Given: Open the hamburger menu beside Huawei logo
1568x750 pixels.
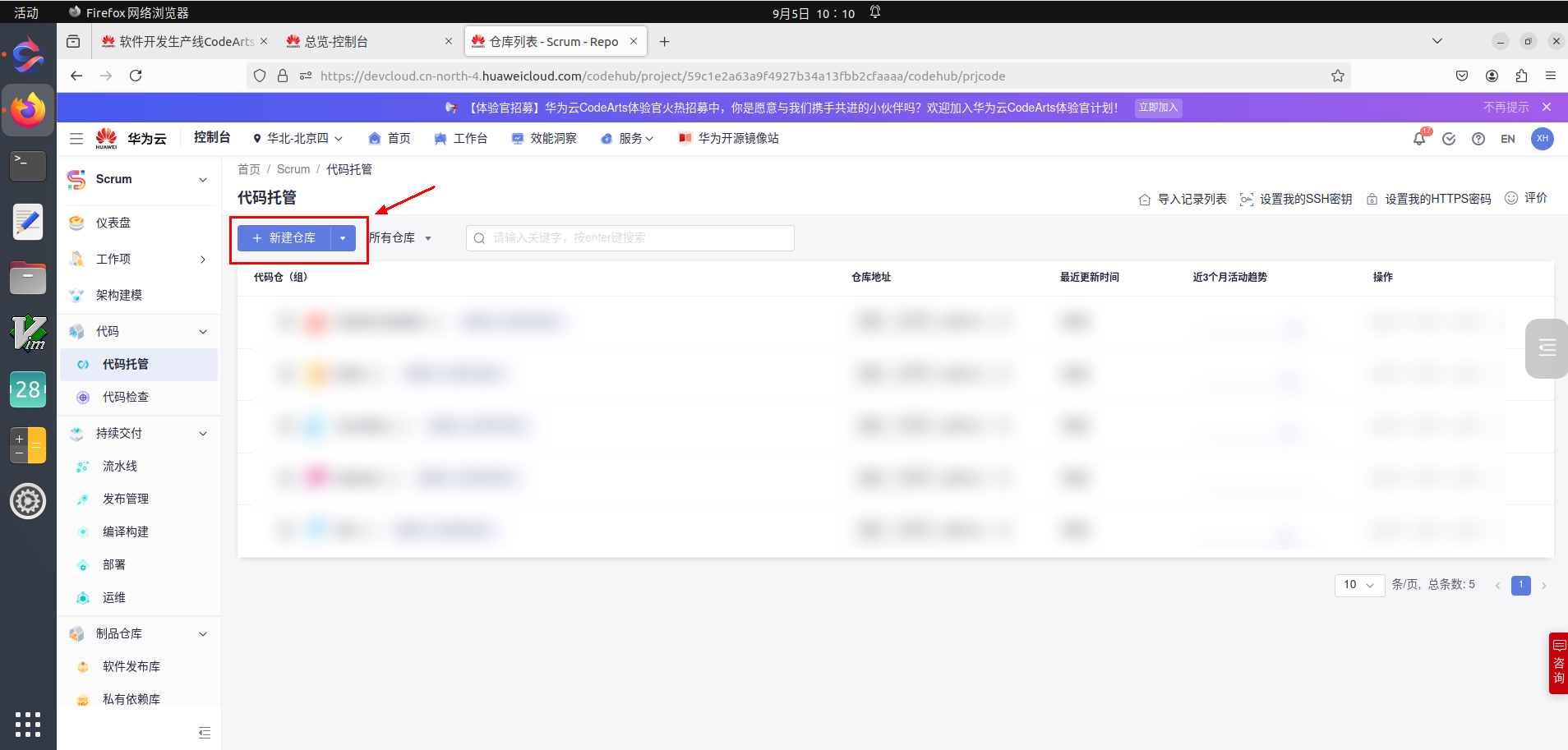Looking at the screenshot, I should click(x=76, y=139).
